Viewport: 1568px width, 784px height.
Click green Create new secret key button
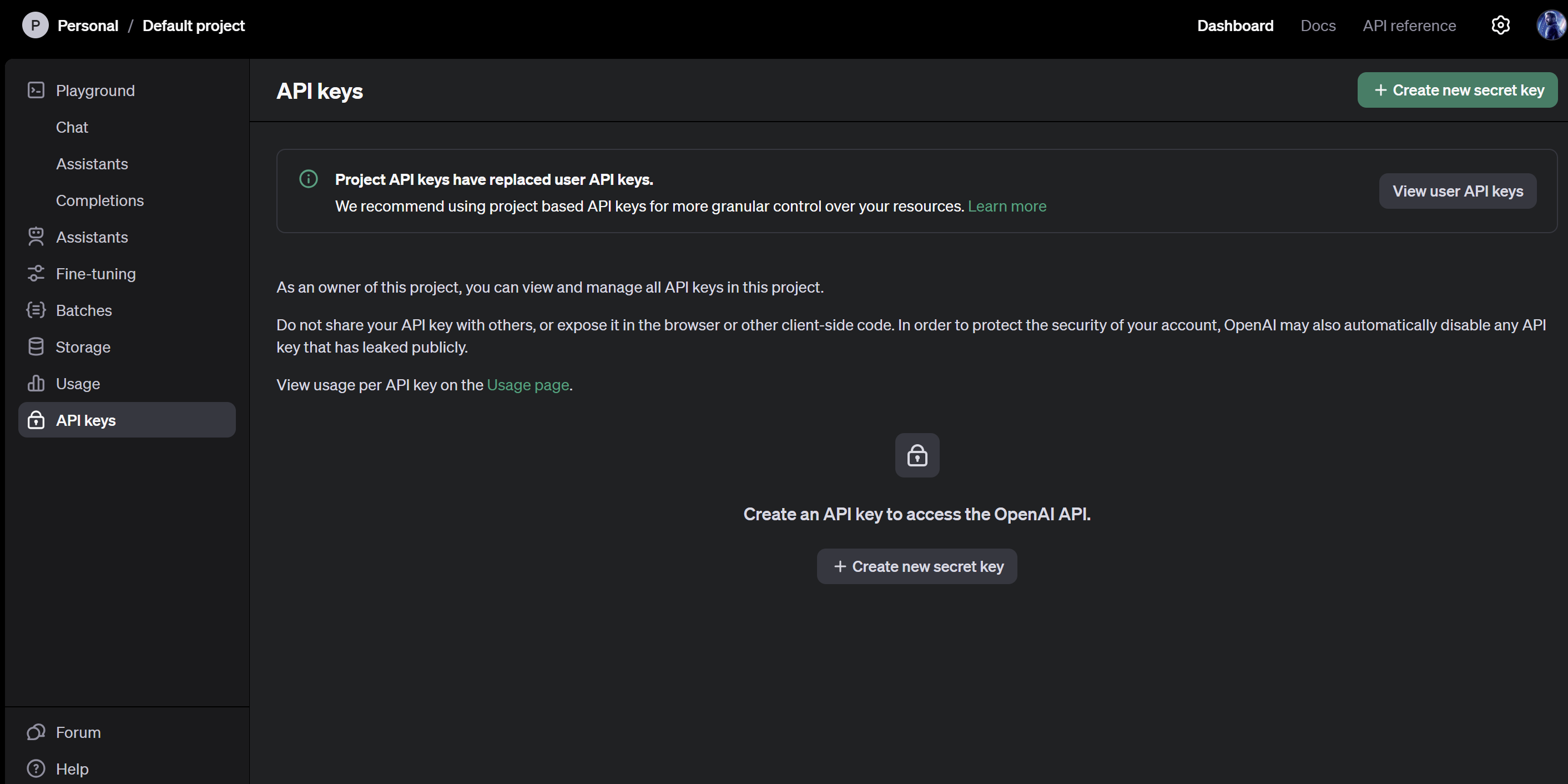tap(1457, 90)
